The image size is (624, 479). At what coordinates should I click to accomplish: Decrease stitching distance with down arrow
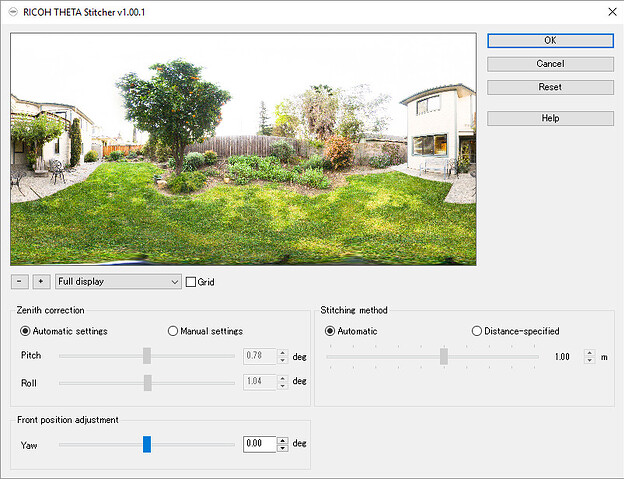(x=589, y=360)
